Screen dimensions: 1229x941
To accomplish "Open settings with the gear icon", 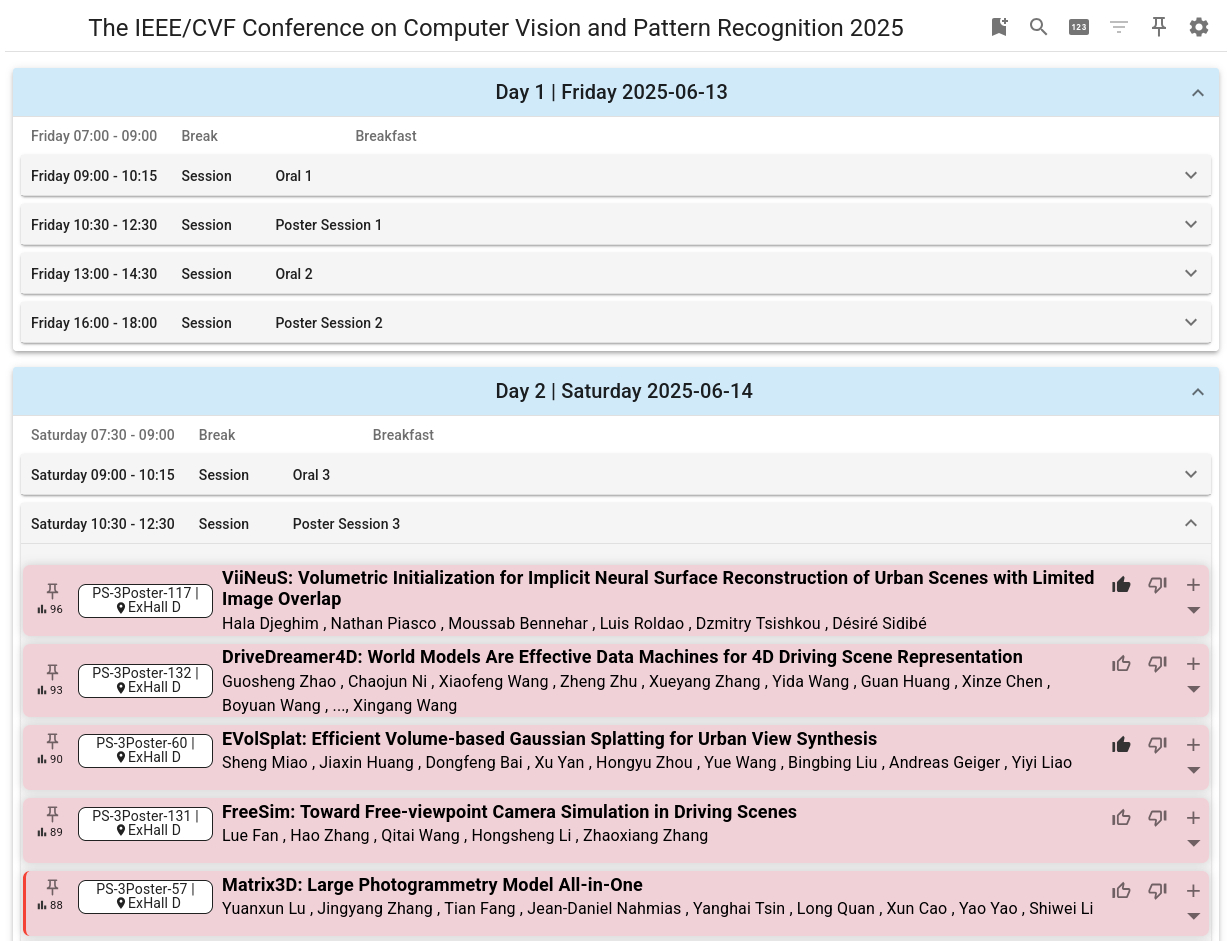I will [x=1199, y=27].
